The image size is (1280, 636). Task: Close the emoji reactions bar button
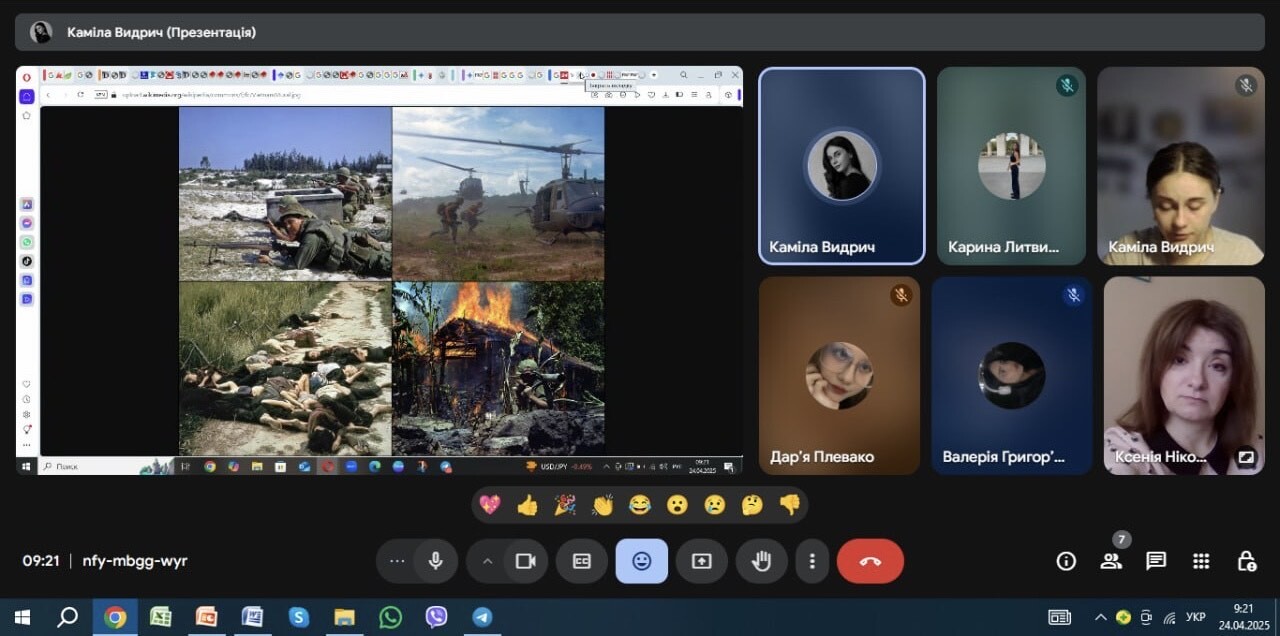tap(642, 561)
